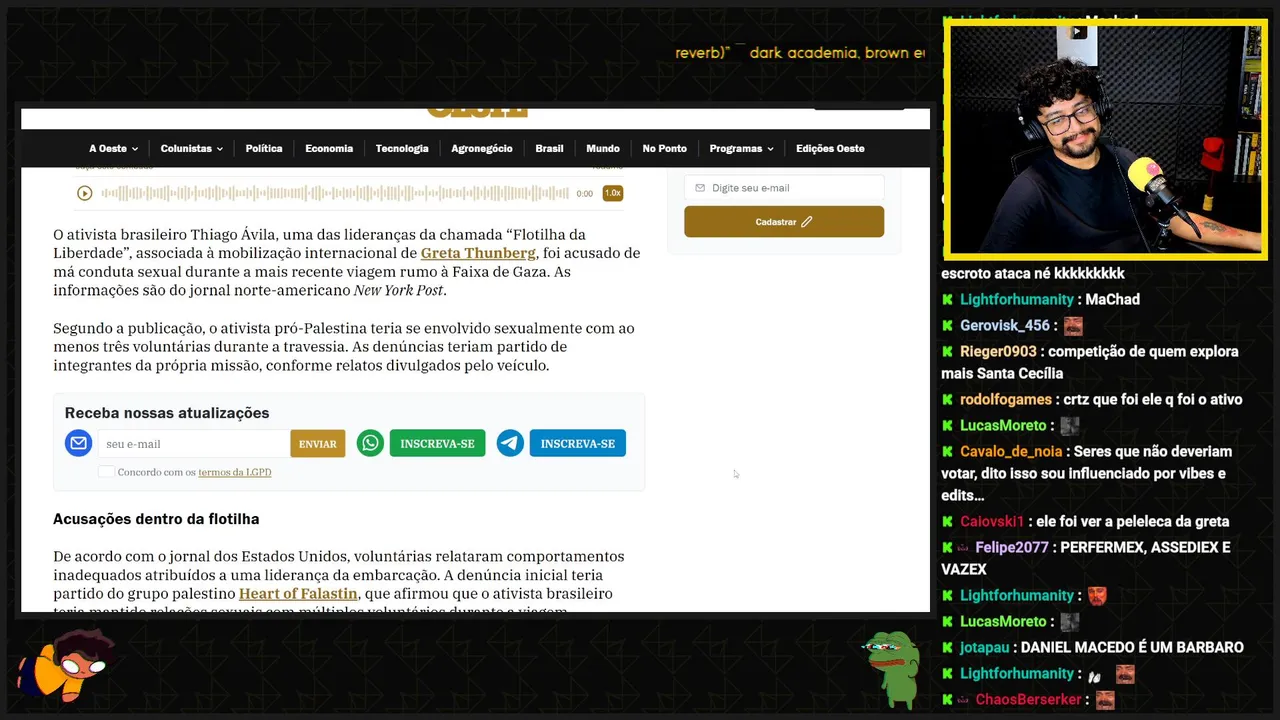
Task: Click the green INSCREVA-SE WhatsApp button
Action: (437, 444)
